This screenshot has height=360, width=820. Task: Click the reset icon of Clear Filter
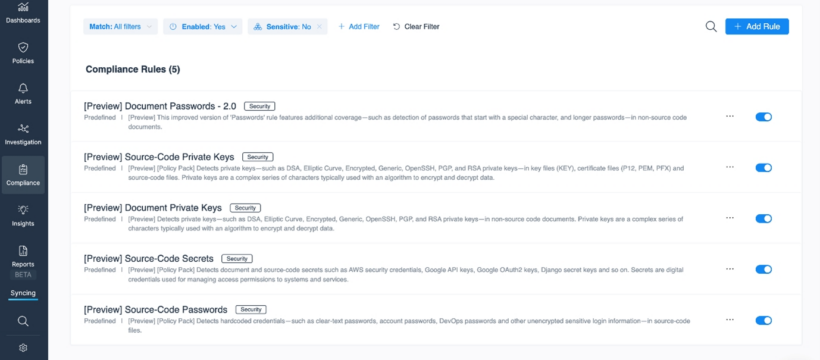396,27
